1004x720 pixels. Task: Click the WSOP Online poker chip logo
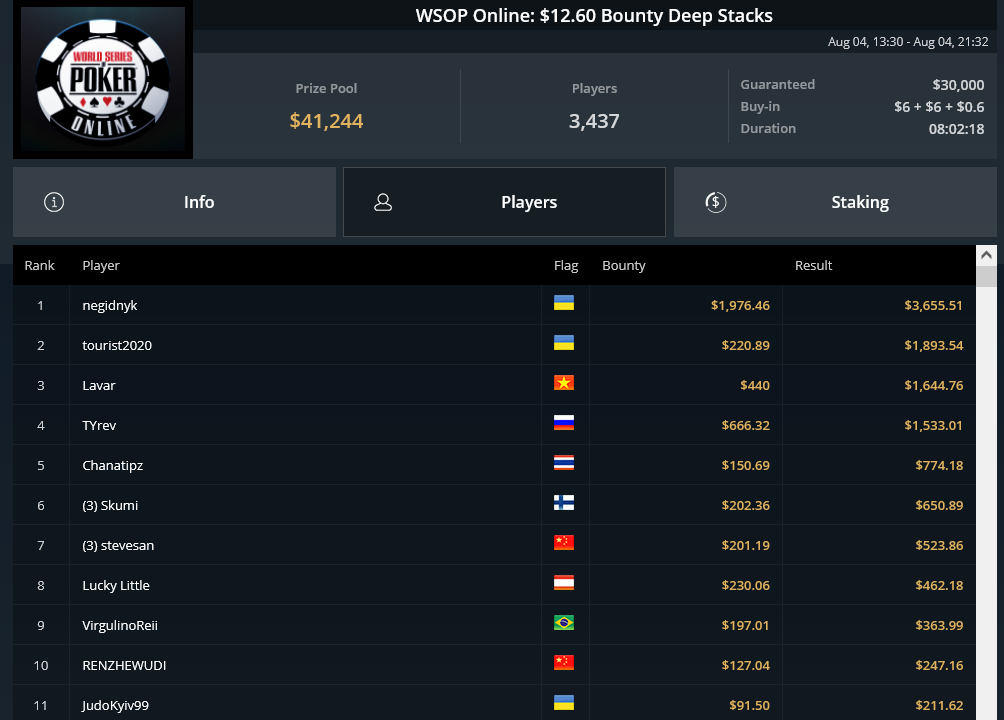pos(103,79)
